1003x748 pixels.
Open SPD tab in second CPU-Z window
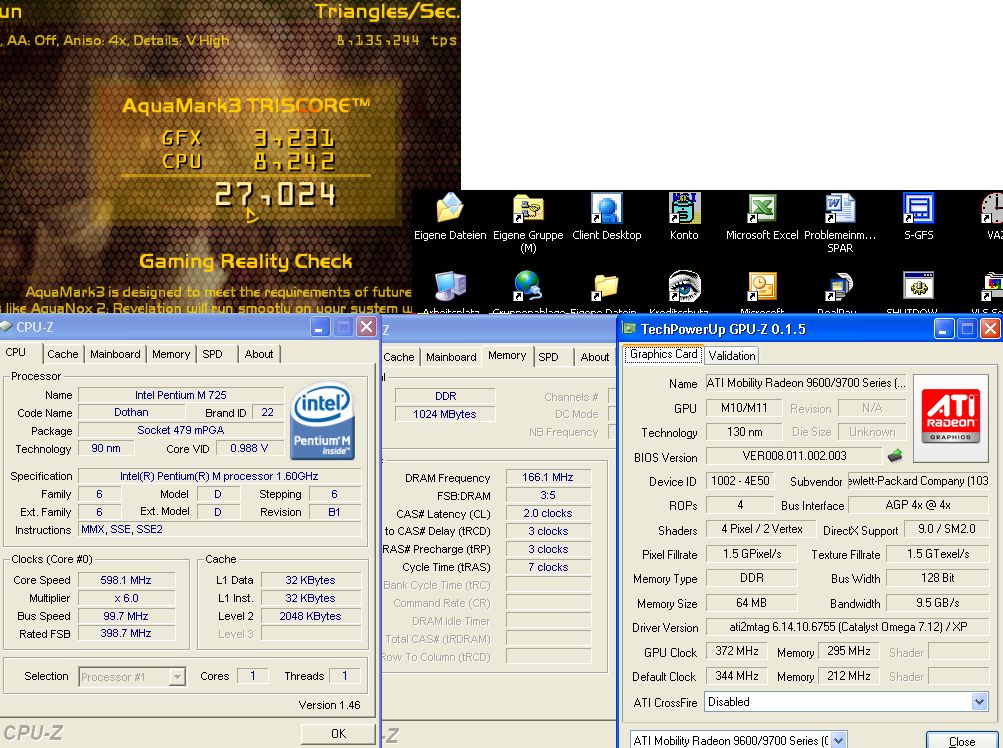[548, 357]
